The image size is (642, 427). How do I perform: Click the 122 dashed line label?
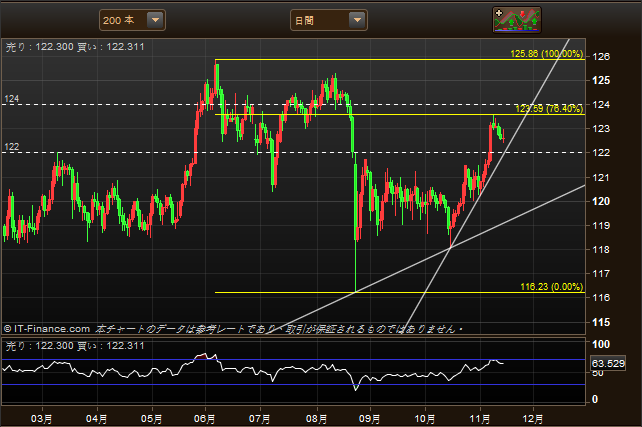11,147
